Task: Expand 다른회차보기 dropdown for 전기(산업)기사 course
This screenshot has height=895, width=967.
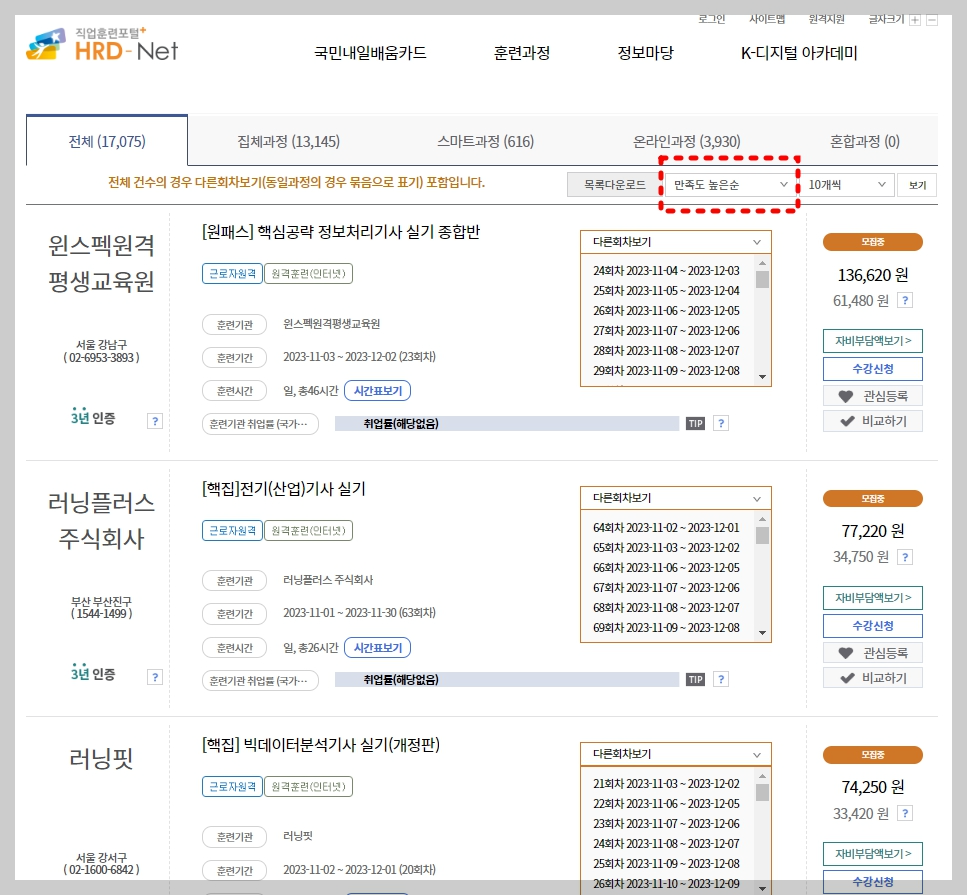Action: coord(675,498)
